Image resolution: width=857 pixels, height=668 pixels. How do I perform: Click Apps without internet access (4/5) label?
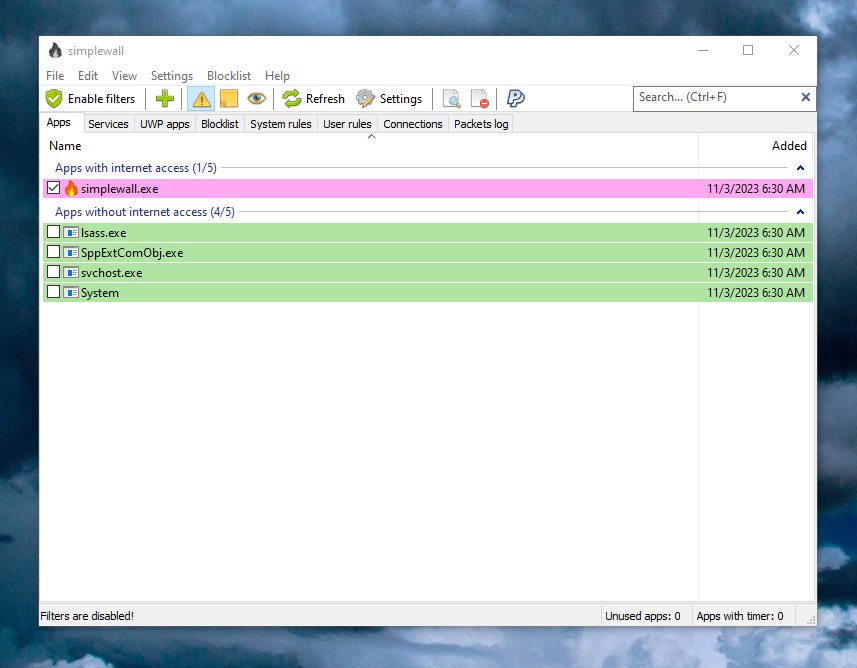145,212
